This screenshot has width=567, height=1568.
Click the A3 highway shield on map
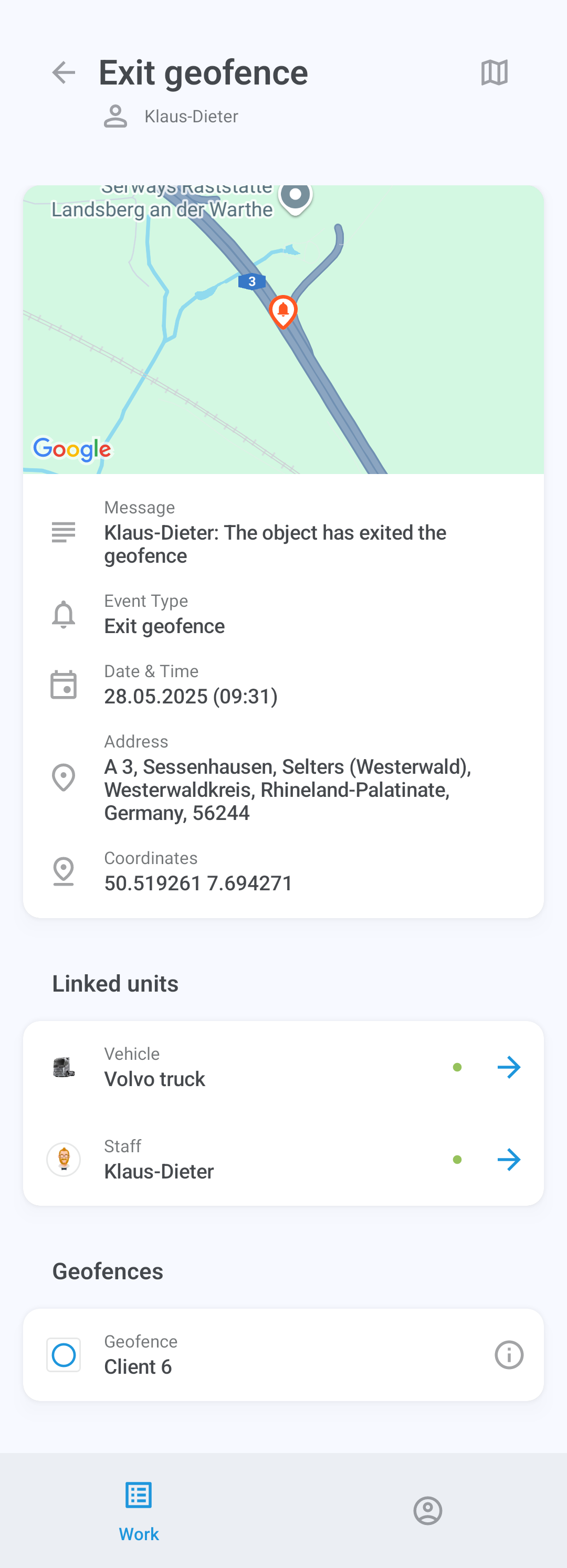251,281
